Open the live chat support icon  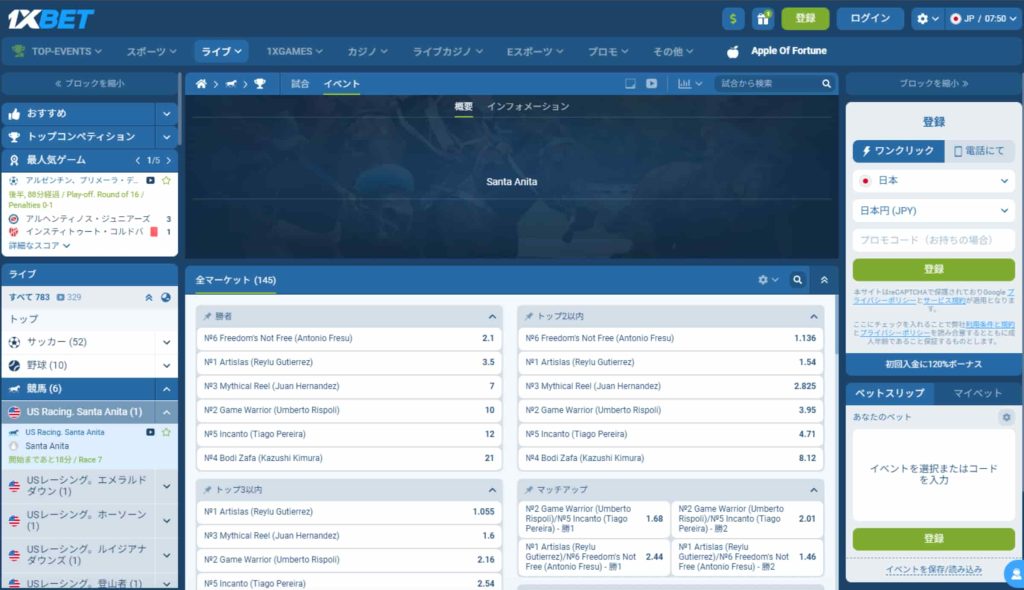tap(1014, 574)
